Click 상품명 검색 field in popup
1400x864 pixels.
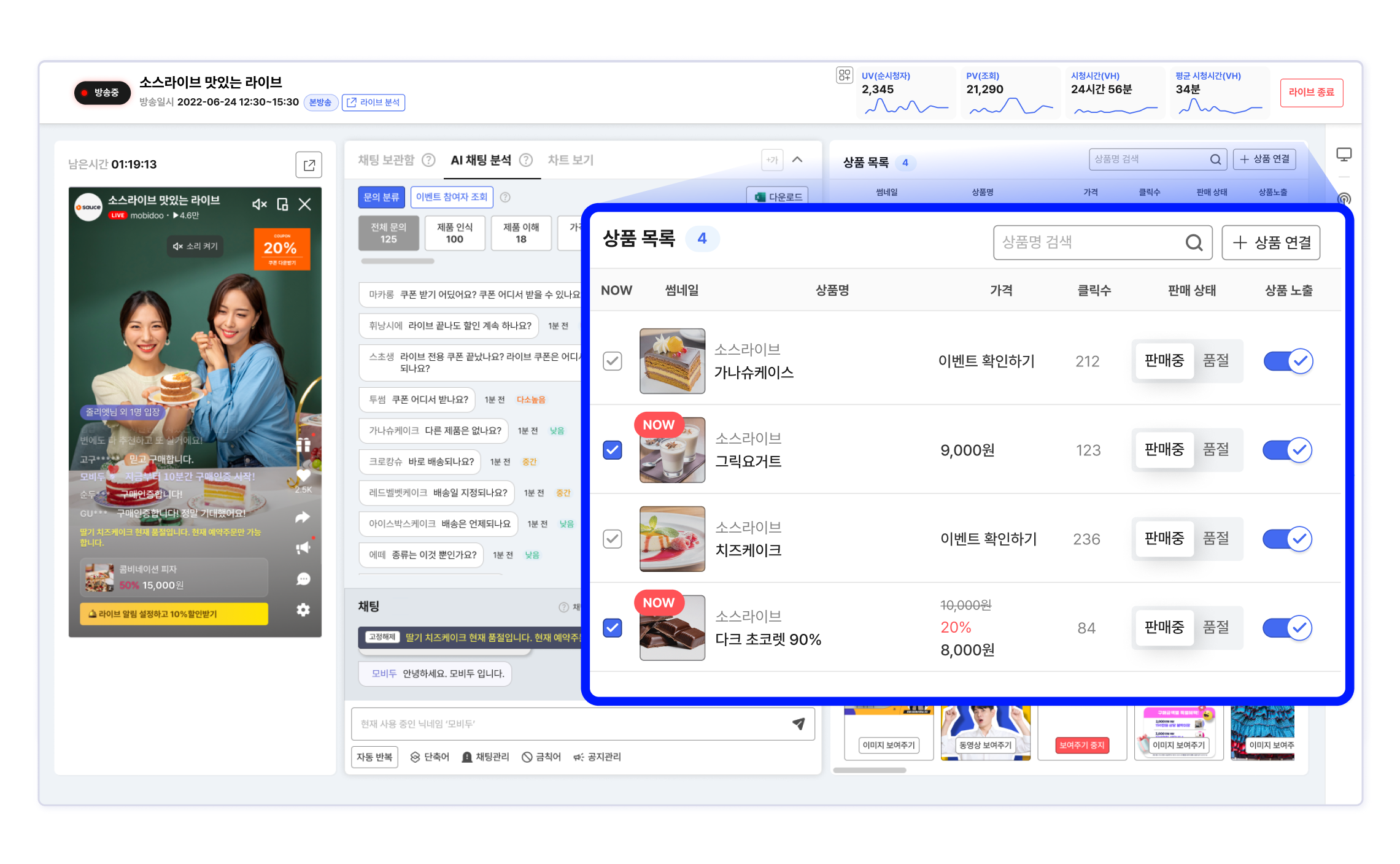tap(1102, 242)
